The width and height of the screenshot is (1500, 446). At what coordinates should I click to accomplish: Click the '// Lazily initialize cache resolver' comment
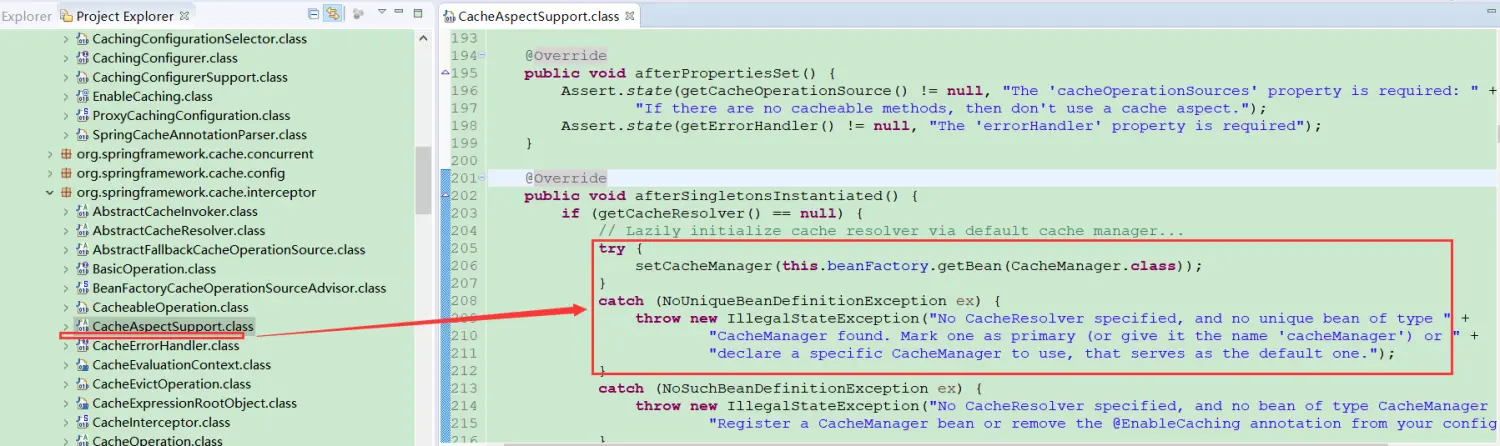point(891,231)
